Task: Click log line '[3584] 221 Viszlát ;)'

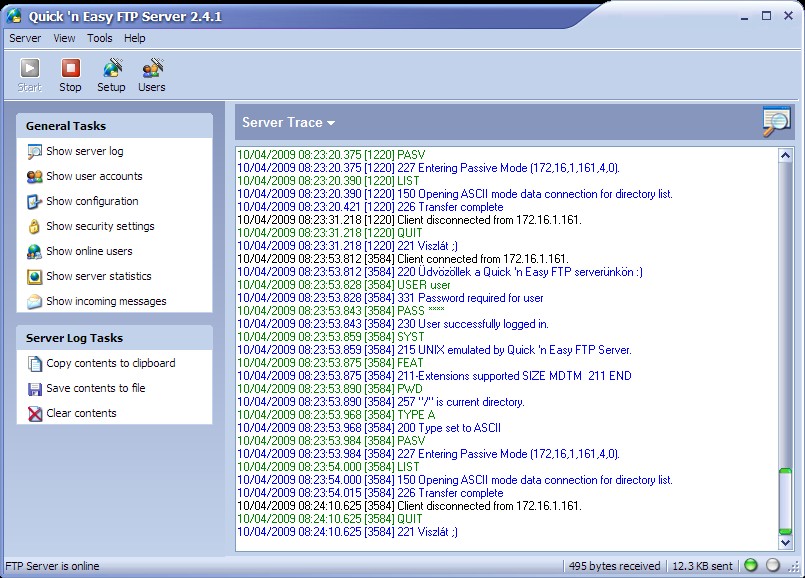Action: tap(347, 532)
